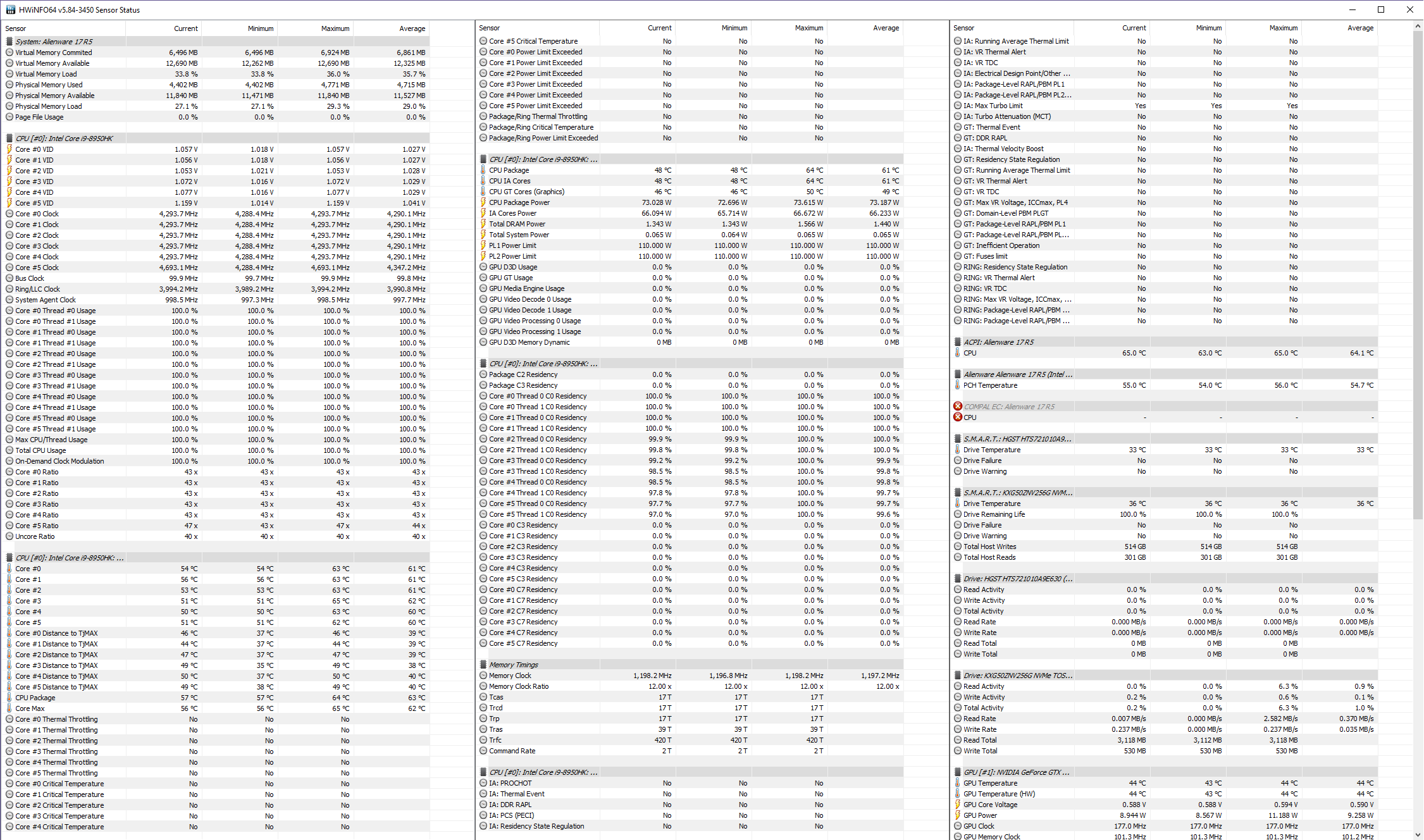Select the Command Rate row

point(690,751)
